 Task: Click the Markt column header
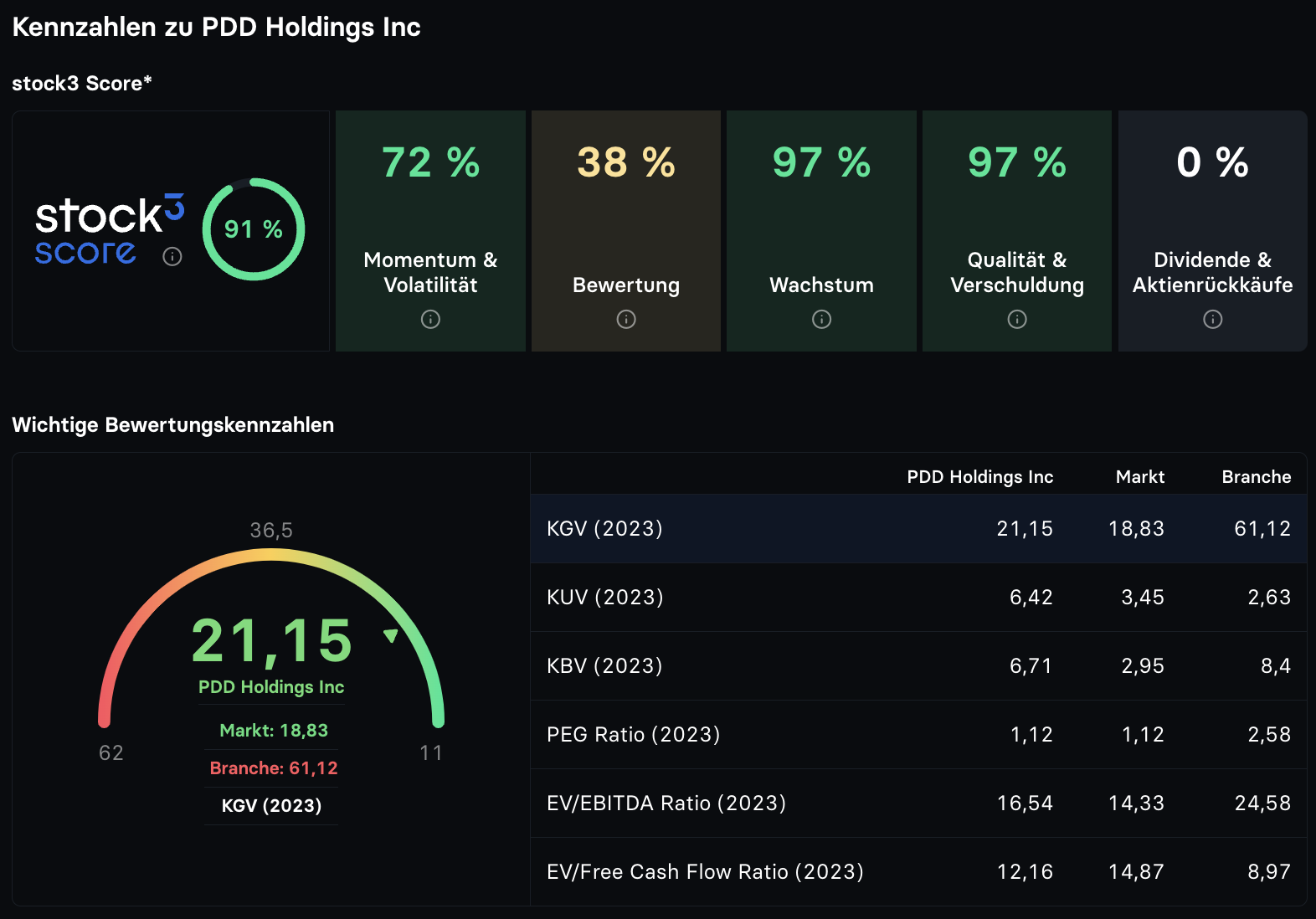(x=1140, y=477)
